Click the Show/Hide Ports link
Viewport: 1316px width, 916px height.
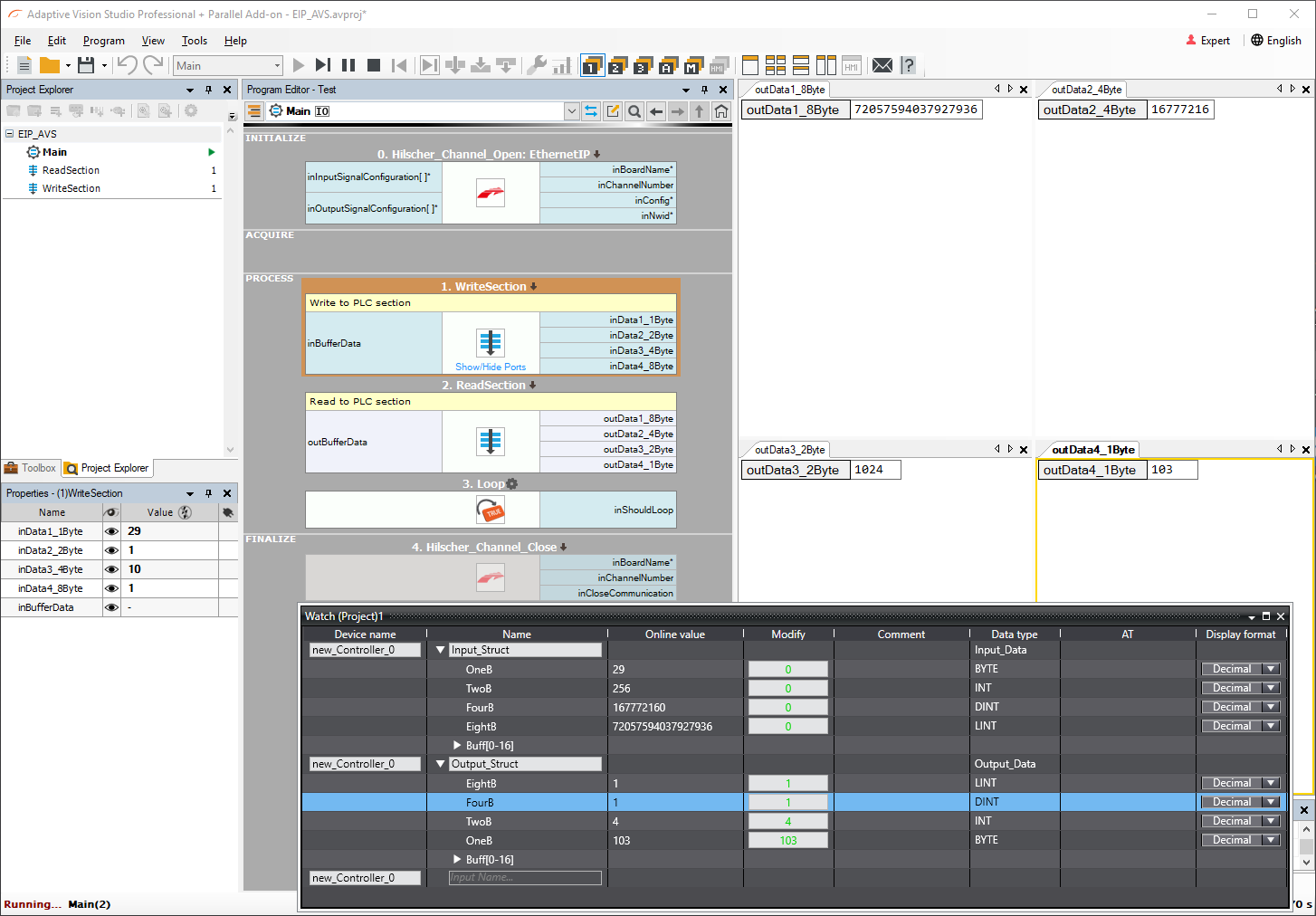pyautogui.click(x=491, y=367)
